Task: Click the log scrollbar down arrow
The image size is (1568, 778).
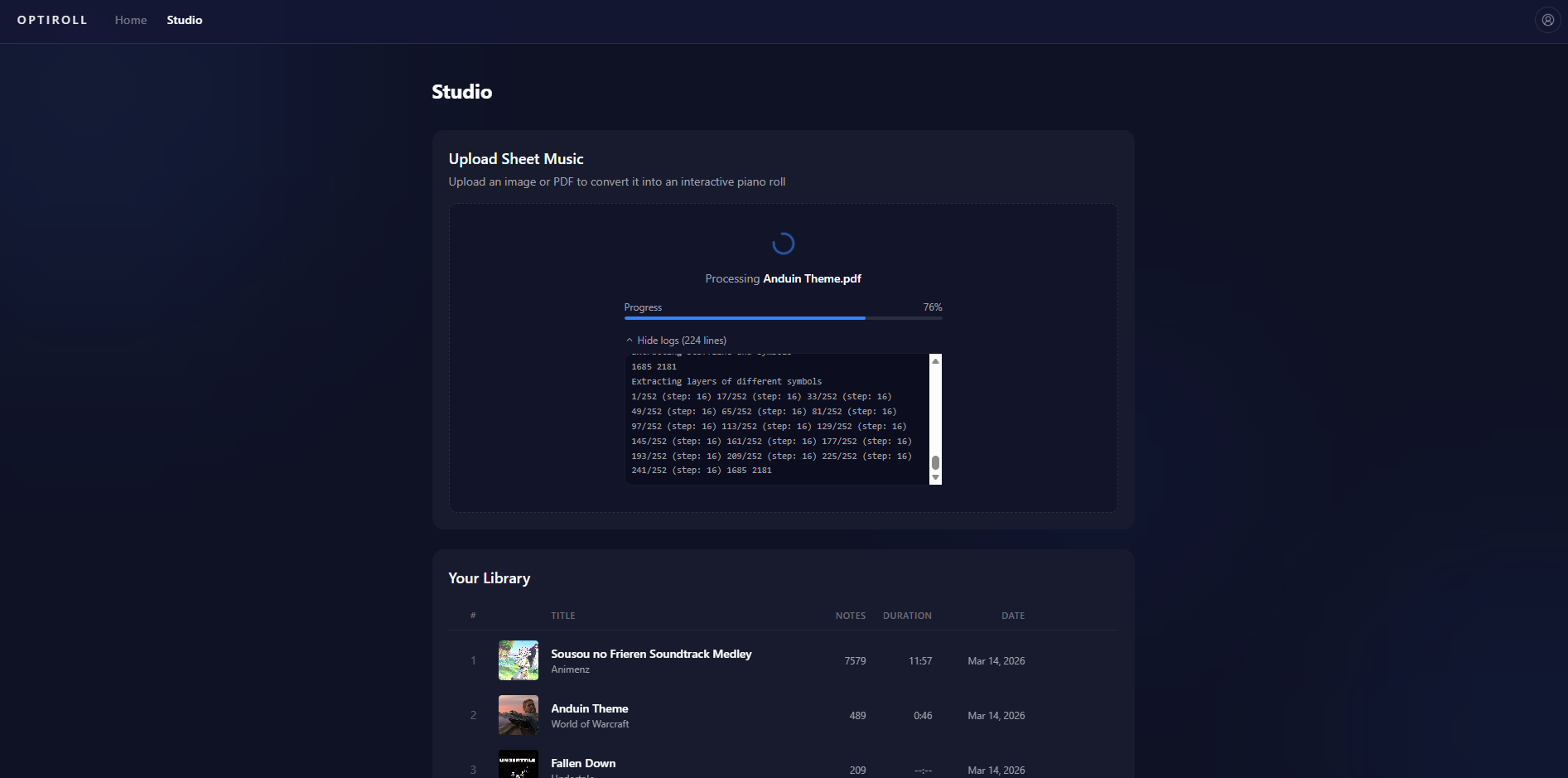Action: click(x=935, y=478)
